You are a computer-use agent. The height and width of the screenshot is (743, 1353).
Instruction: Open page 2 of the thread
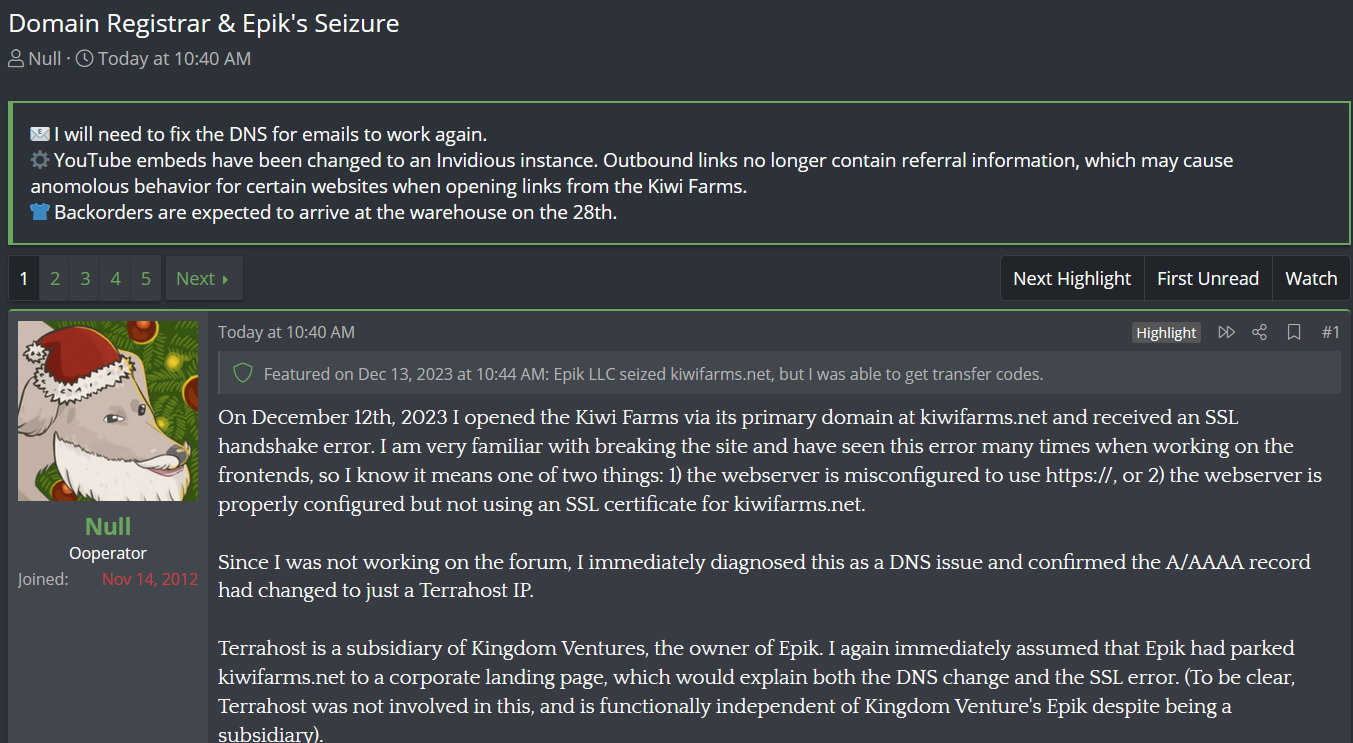coord(55,278)
